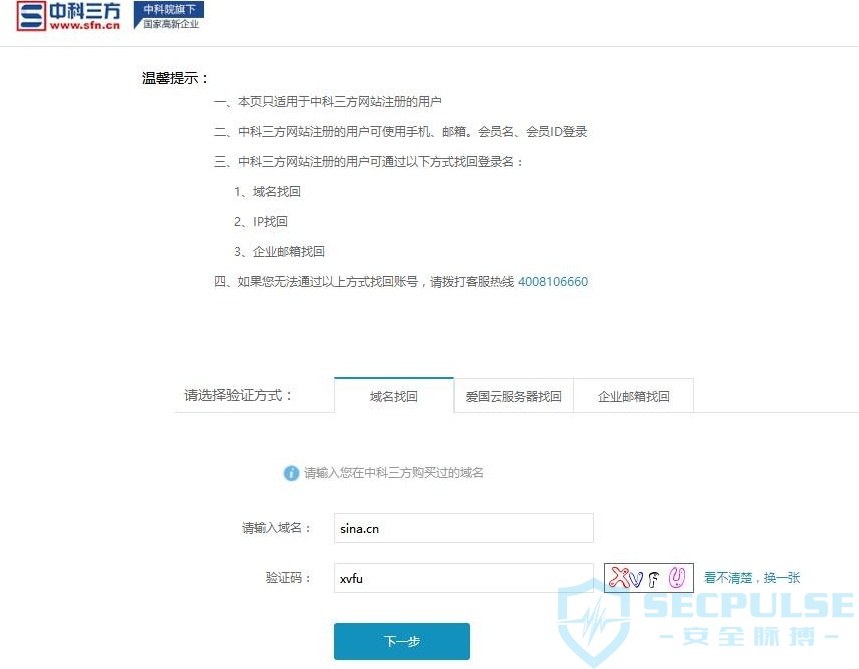Click the 1、域名找回 list item
The width and height of the screenshot is (859, 669).
pyautogui.click(x=267, y=192)
